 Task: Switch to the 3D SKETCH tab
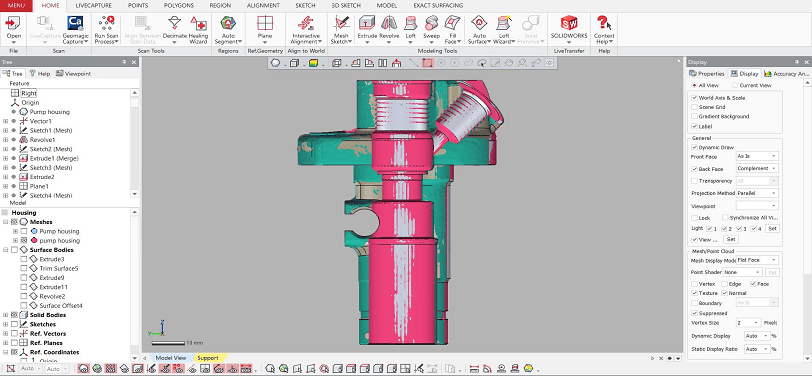(346, 6)
